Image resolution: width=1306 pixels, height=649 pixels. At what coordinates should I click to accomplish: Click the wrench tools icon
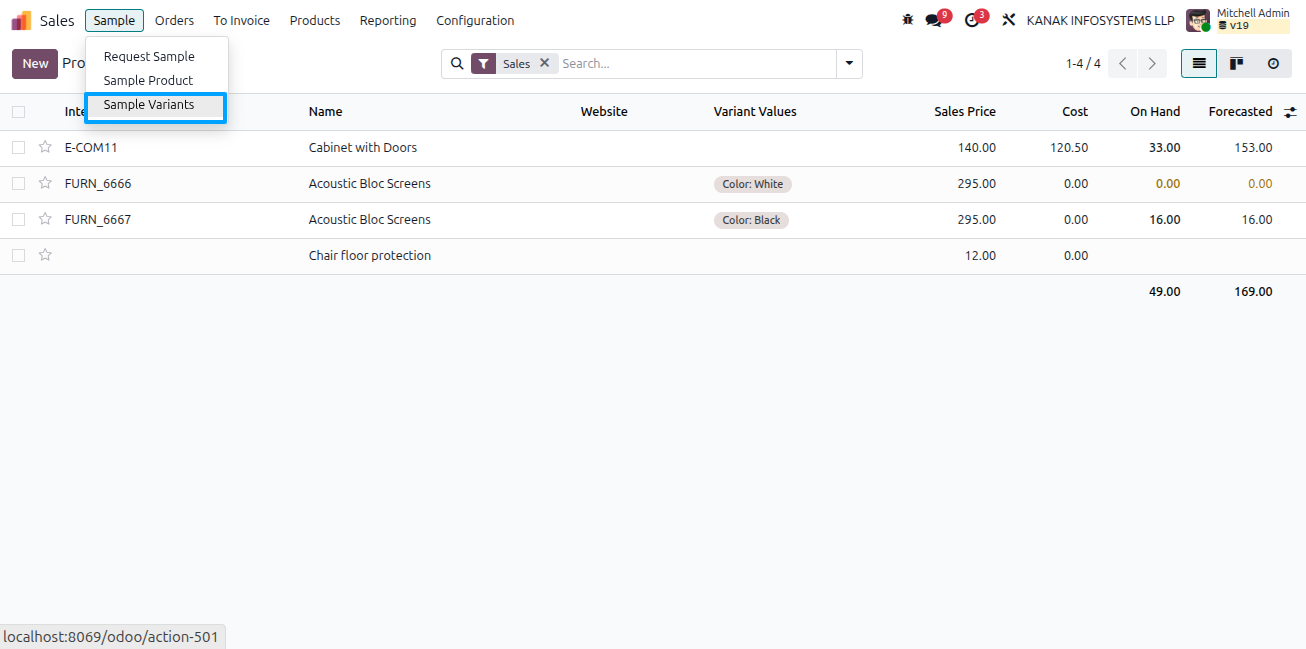[1009, 20]
